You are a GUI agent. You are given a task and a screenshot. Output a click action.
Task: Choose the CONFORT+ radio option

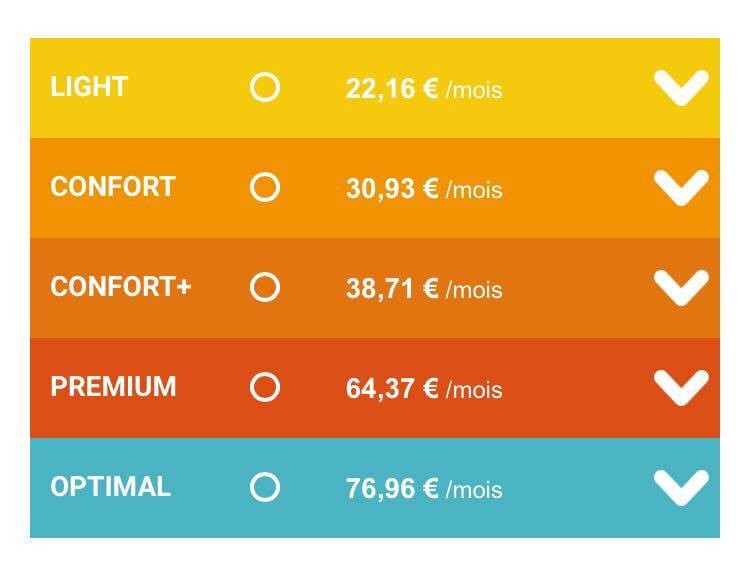pyautogui.click(x=265, y=287)
